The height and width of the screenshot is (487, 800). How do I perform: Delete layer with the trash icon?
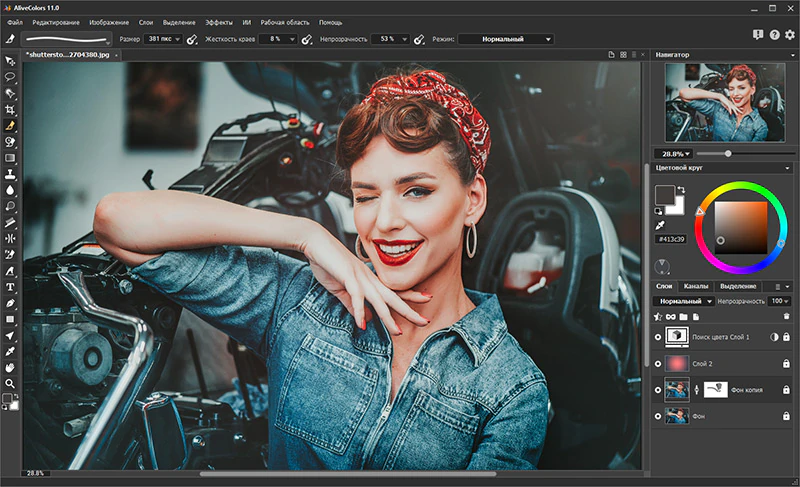click(786, 317)
